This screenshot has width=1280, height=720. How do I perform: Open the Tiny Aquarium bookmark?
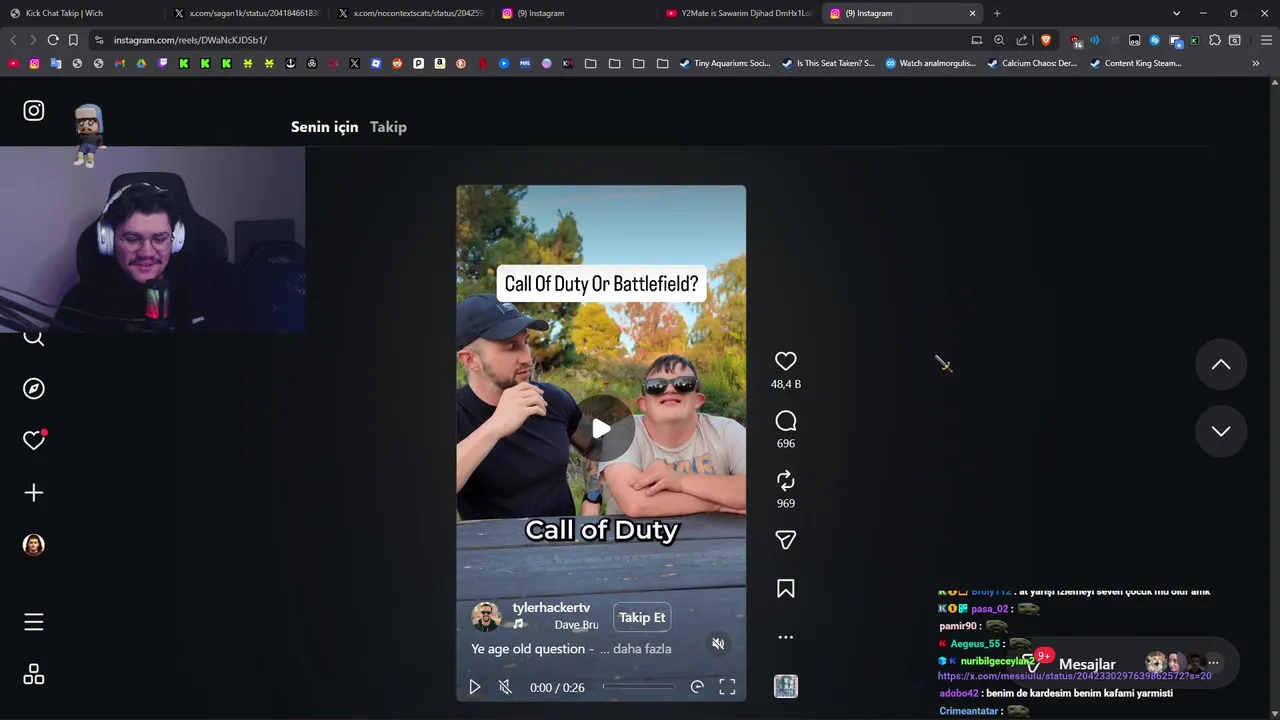725,63
